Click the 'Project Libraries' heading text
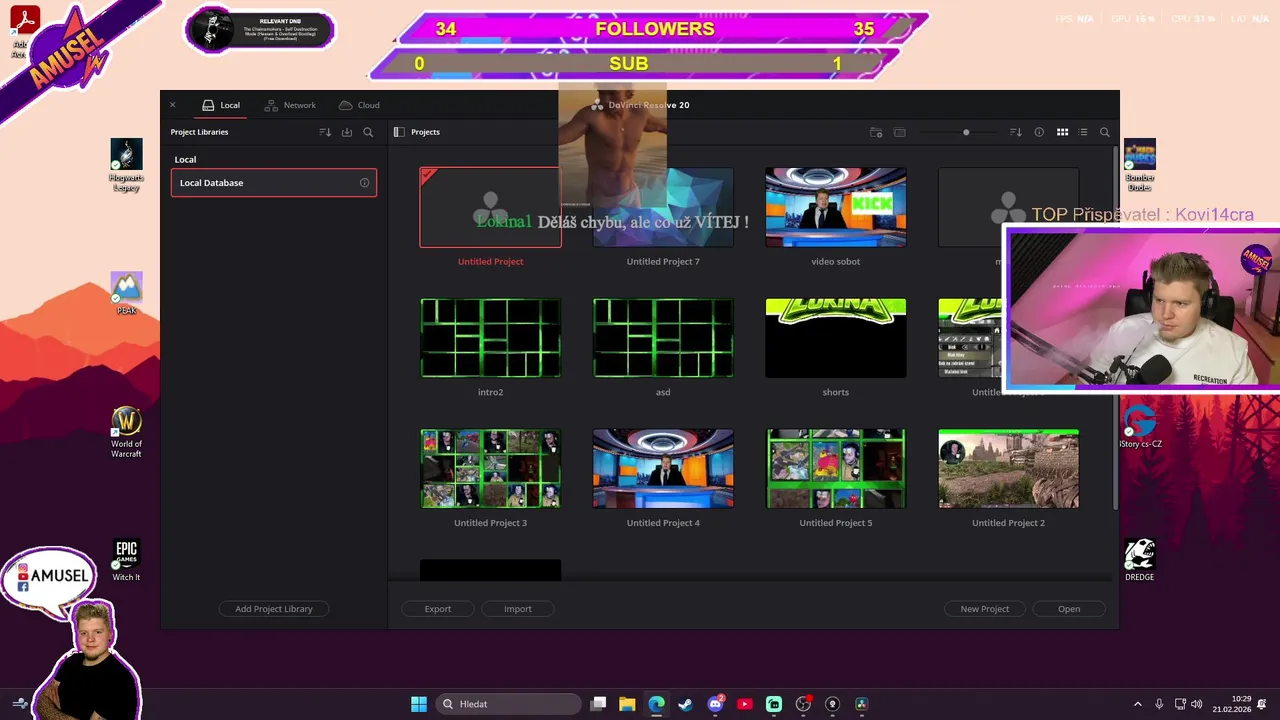This screenshot has height=720, width=1280. (199, 132)
